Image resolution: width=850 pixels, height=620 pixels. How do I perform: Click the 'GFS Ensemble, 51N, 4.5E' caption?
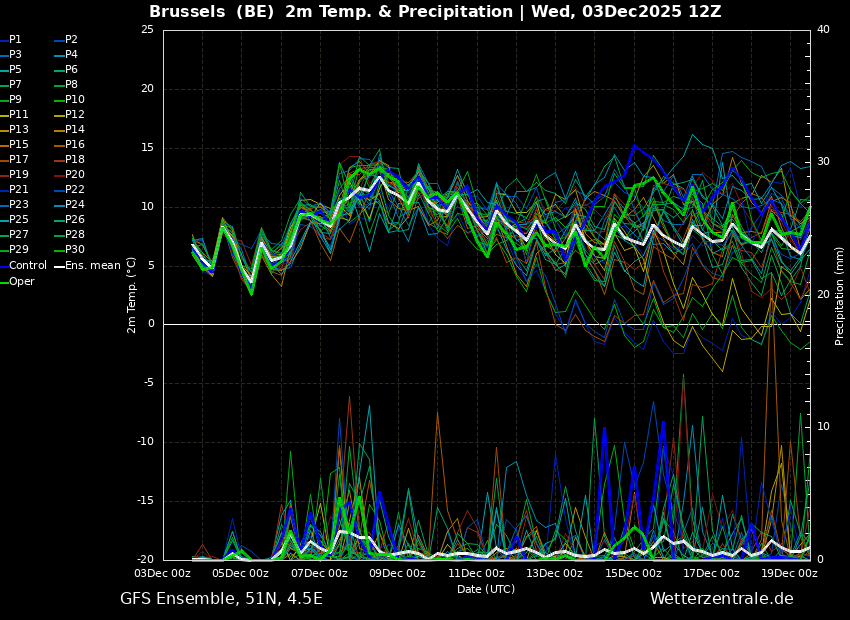tap(221, 599)
